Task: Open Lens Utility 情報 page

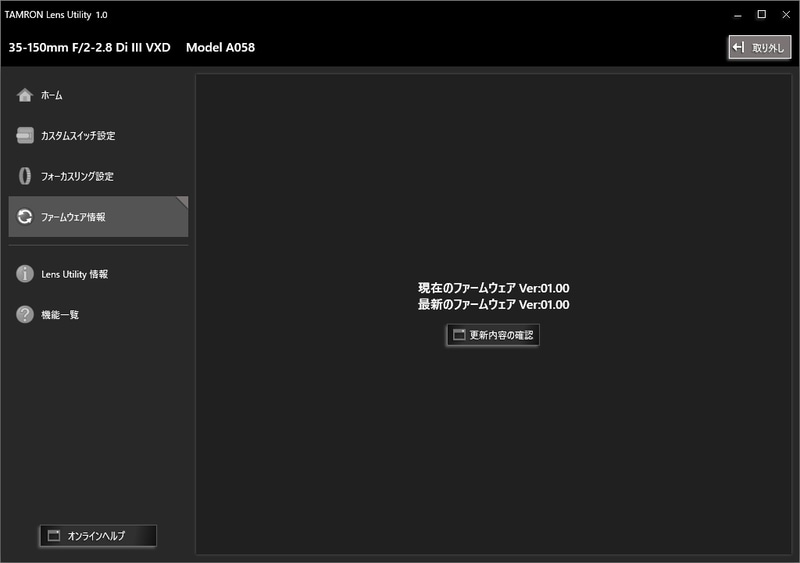Action: coord(74,274)
